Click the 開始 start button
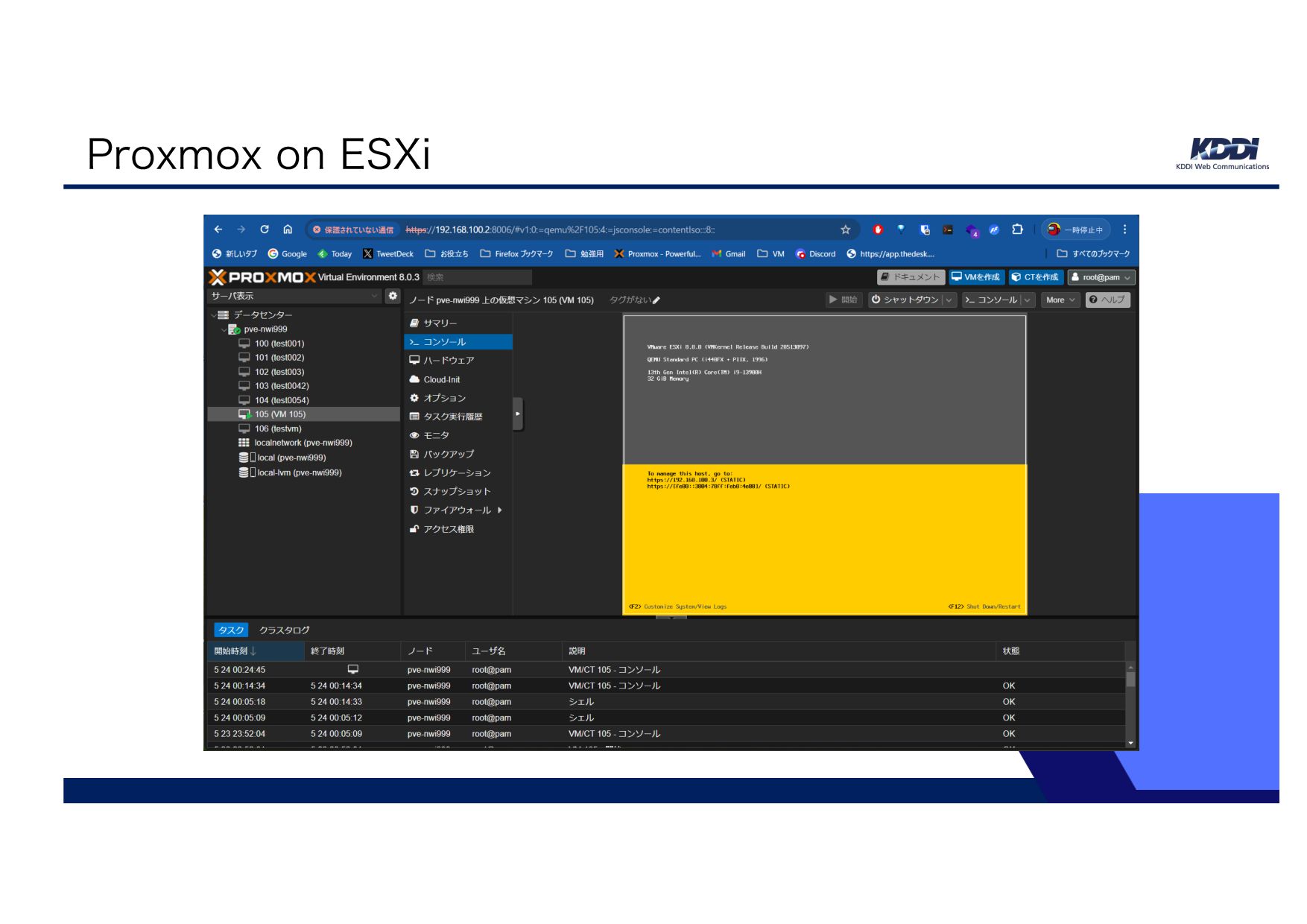The width and height of the screenshot is (1307, 924). coord(844,300)
